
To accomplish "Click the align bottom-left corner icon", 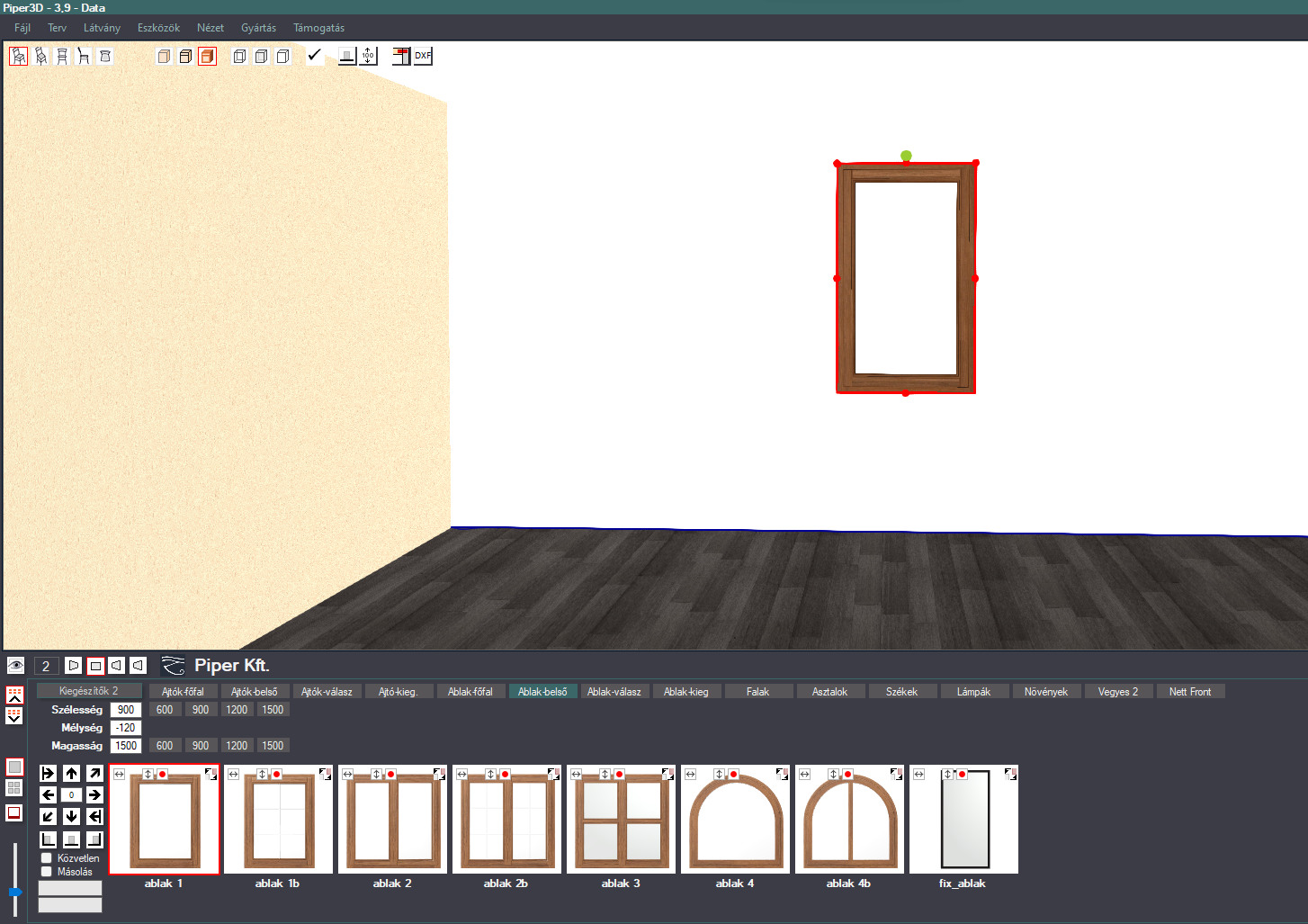I will [x=49, y=839].
